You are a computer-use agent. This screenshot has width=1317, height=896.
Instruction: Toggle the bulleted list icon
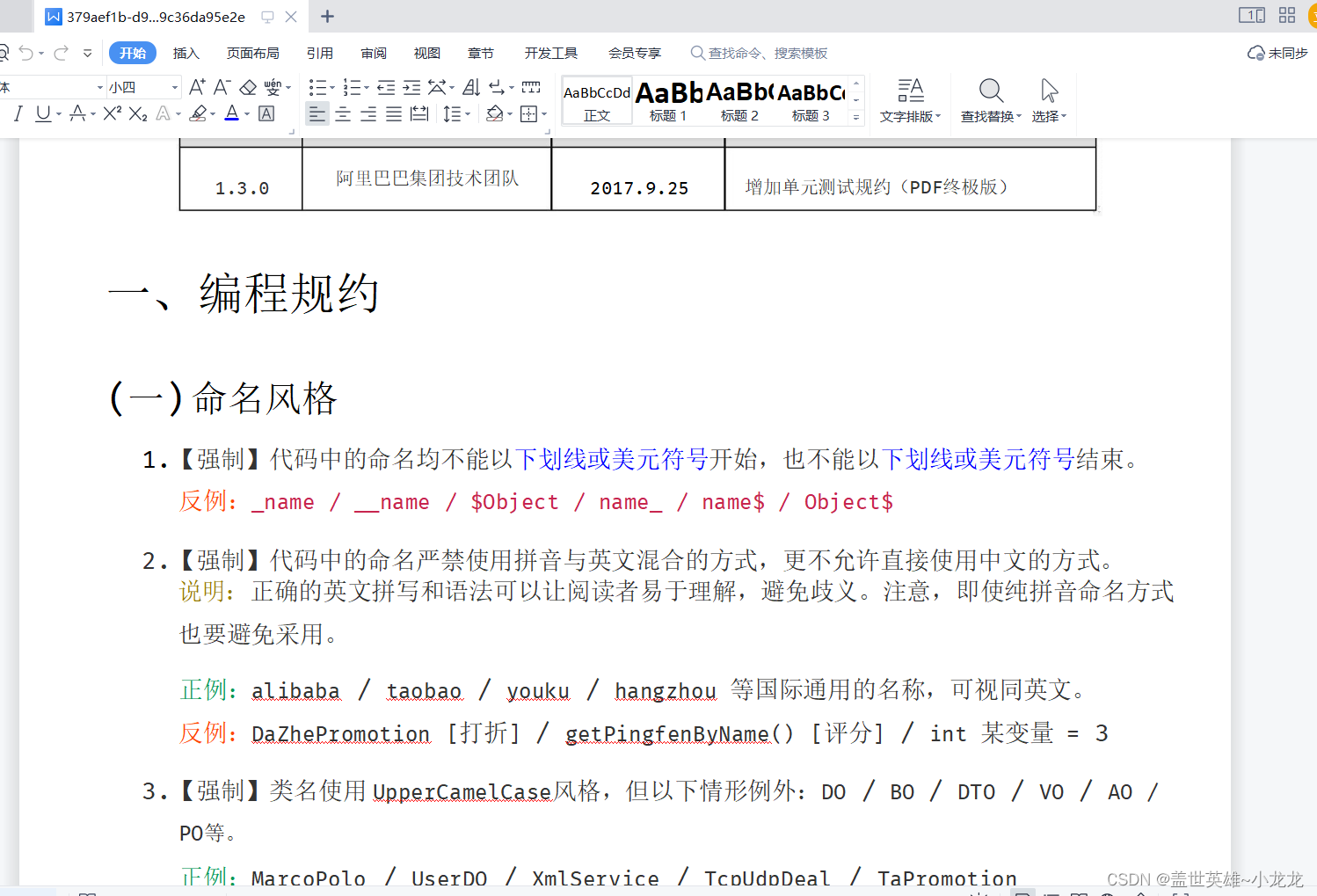coord(319,87)
